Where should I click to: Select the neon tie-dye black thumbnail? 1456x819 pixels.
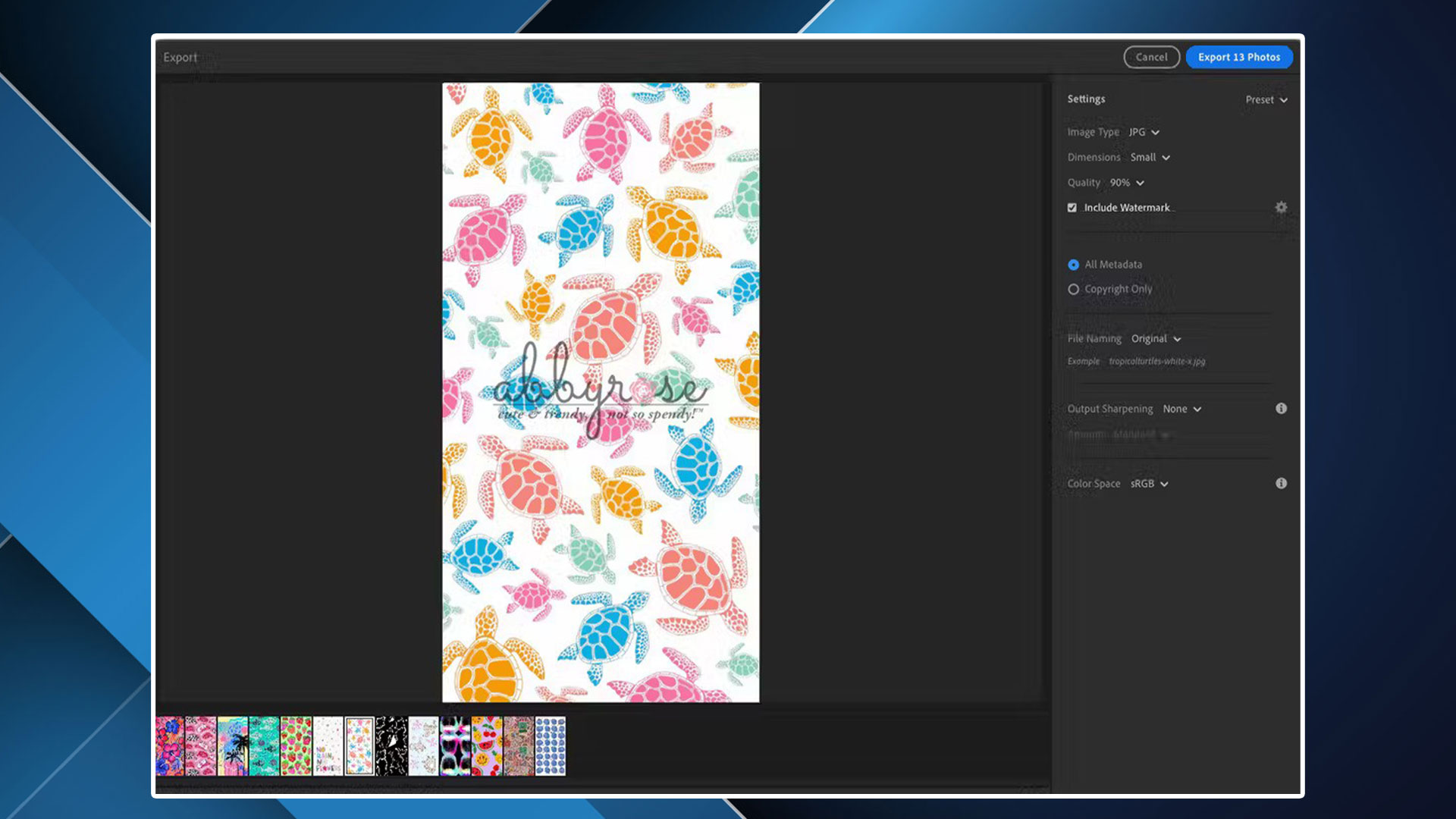pos(455,746)
